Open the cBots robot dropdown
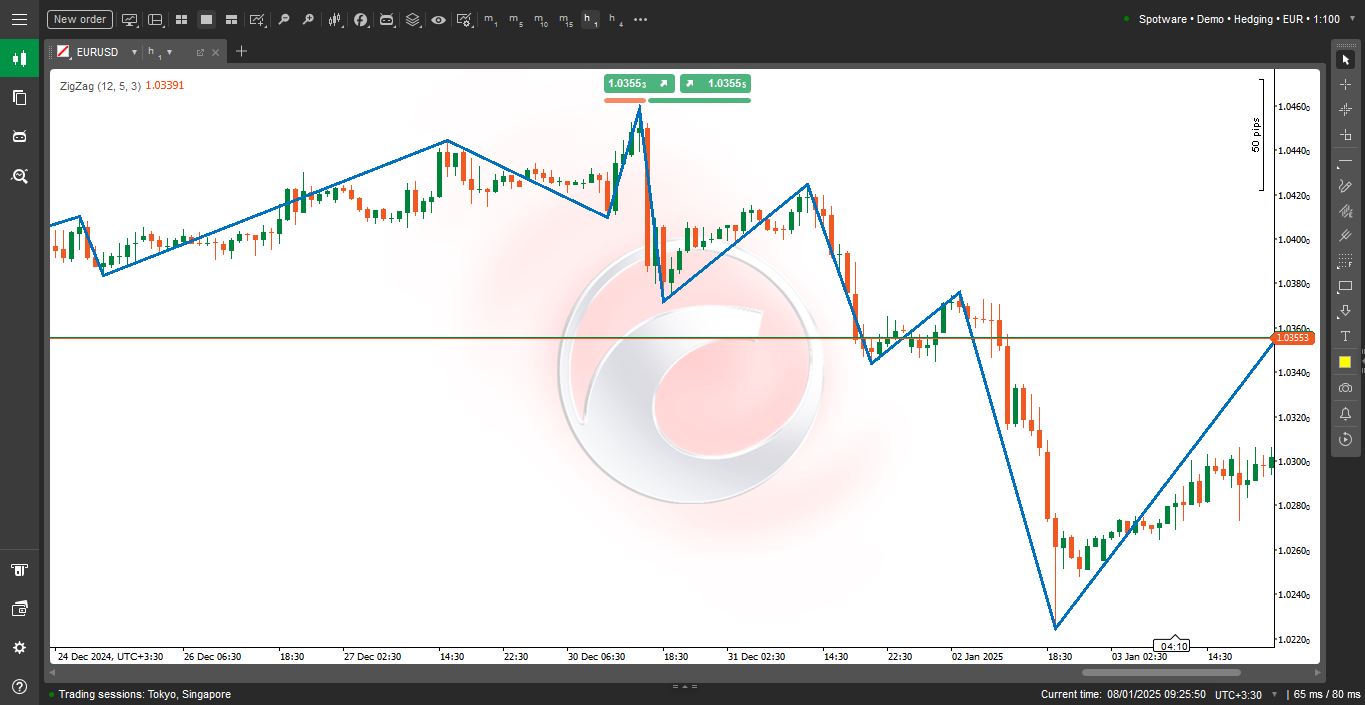The height and width of the screenshot is (705, 1365). click(387, 19)
